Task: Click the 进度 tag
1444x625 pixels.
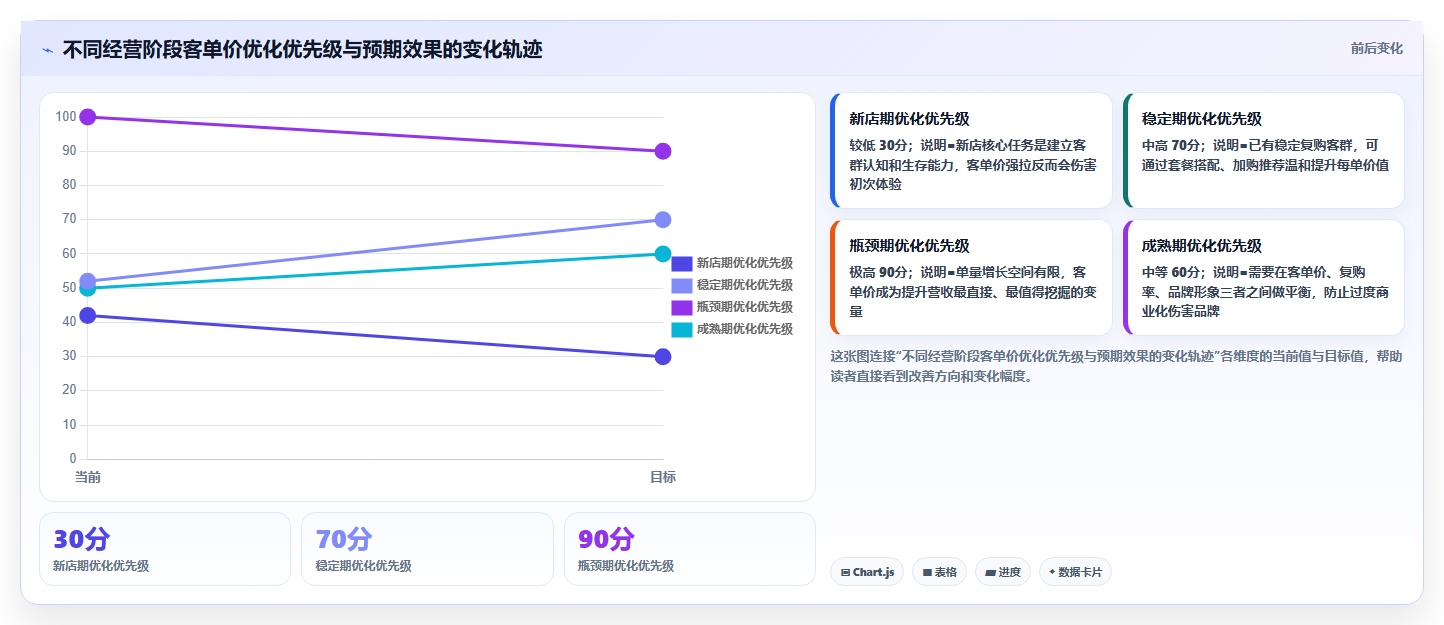Action: coord(1003,572)
